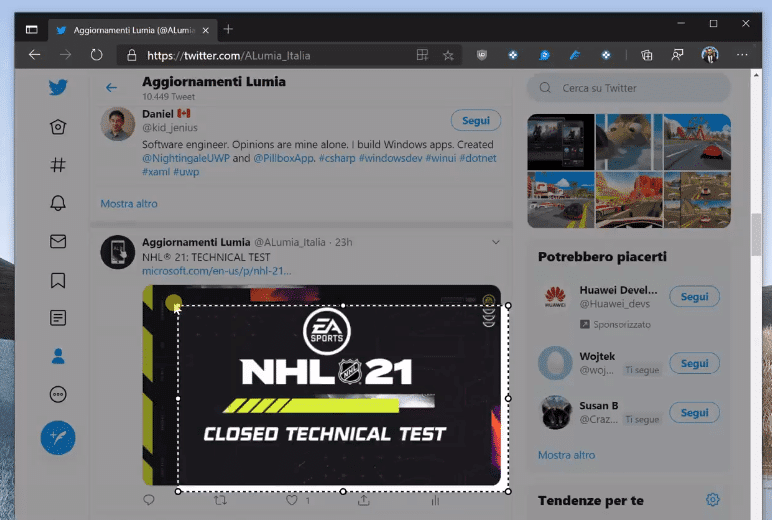The height and width of the screenshot is (520, 772).
Task: Add page to favorites star
Action: coord(448,55)
